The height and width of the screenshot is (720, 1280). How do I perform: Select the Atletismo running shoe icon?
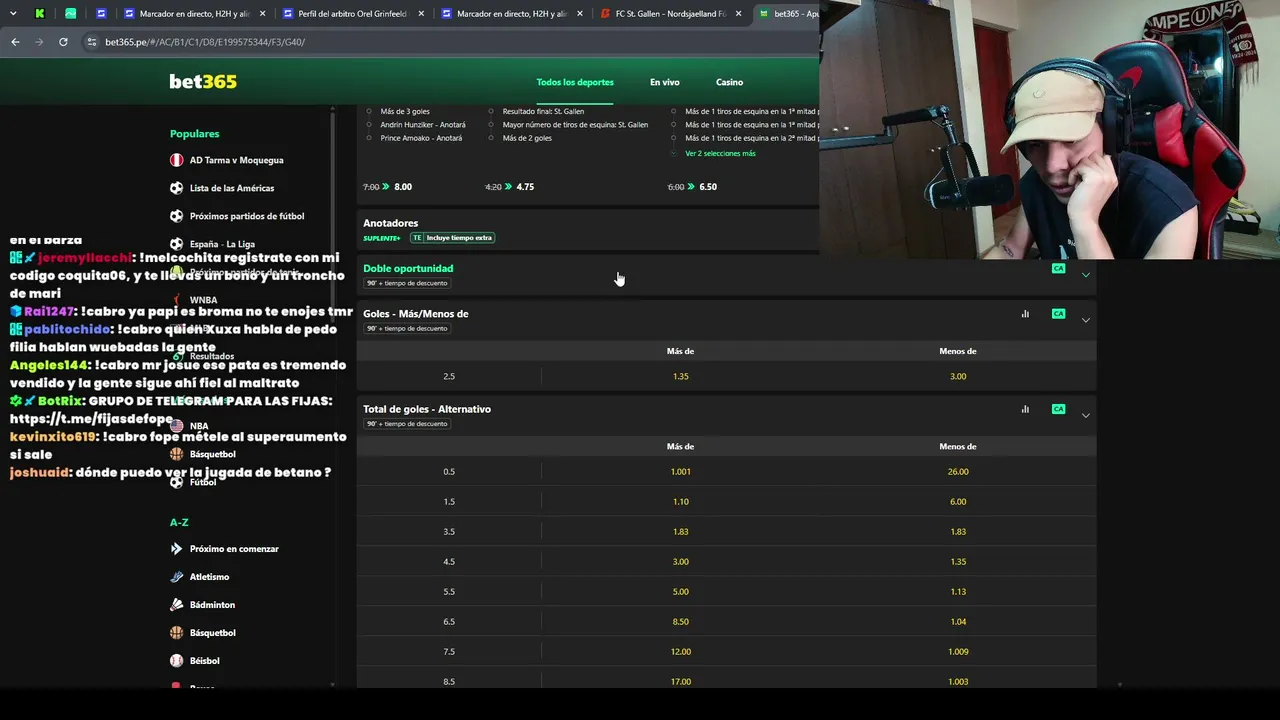point(176,577)
